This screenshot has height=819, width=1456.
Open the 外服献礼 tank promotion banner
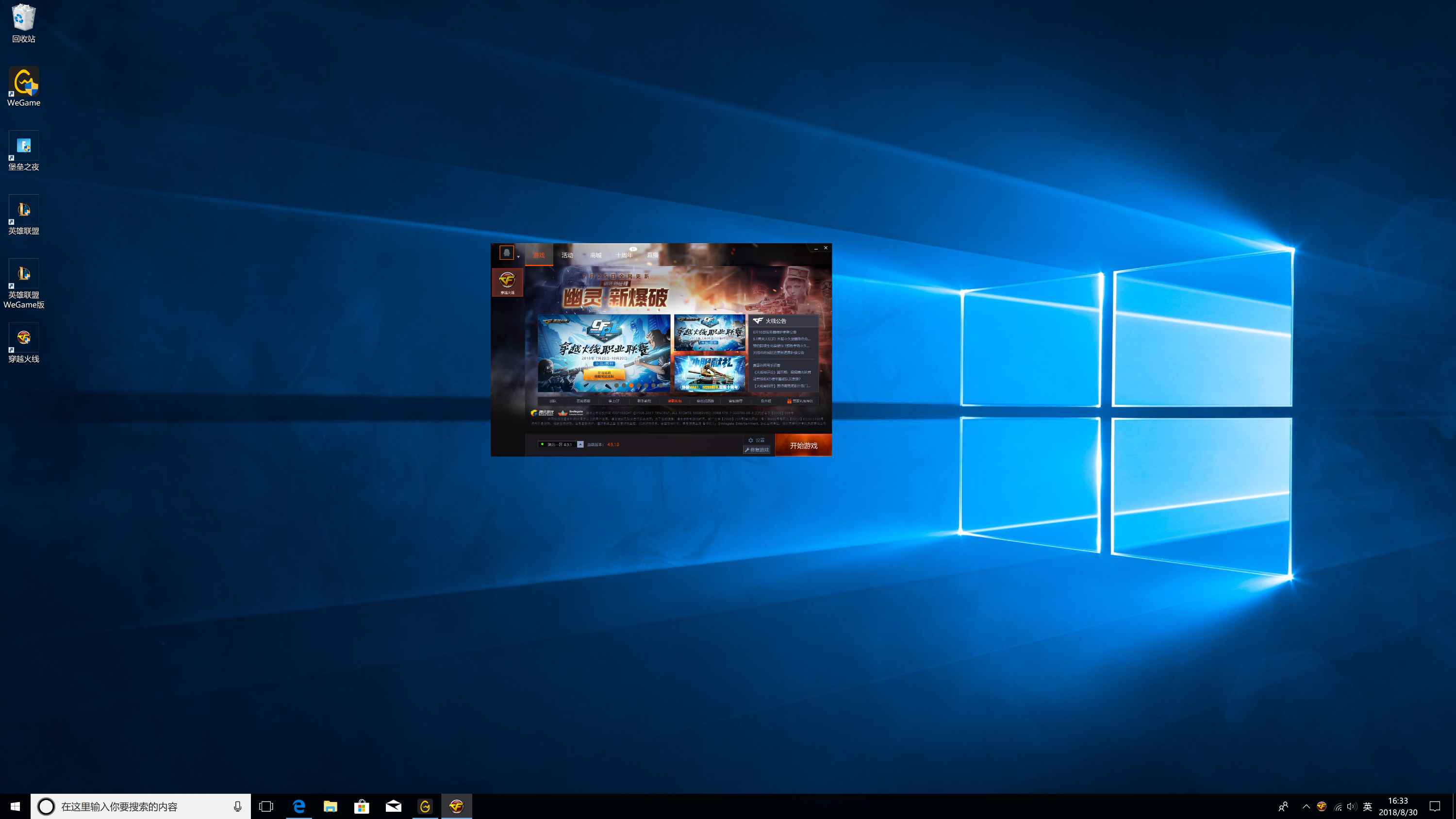(x=710, y=374)
